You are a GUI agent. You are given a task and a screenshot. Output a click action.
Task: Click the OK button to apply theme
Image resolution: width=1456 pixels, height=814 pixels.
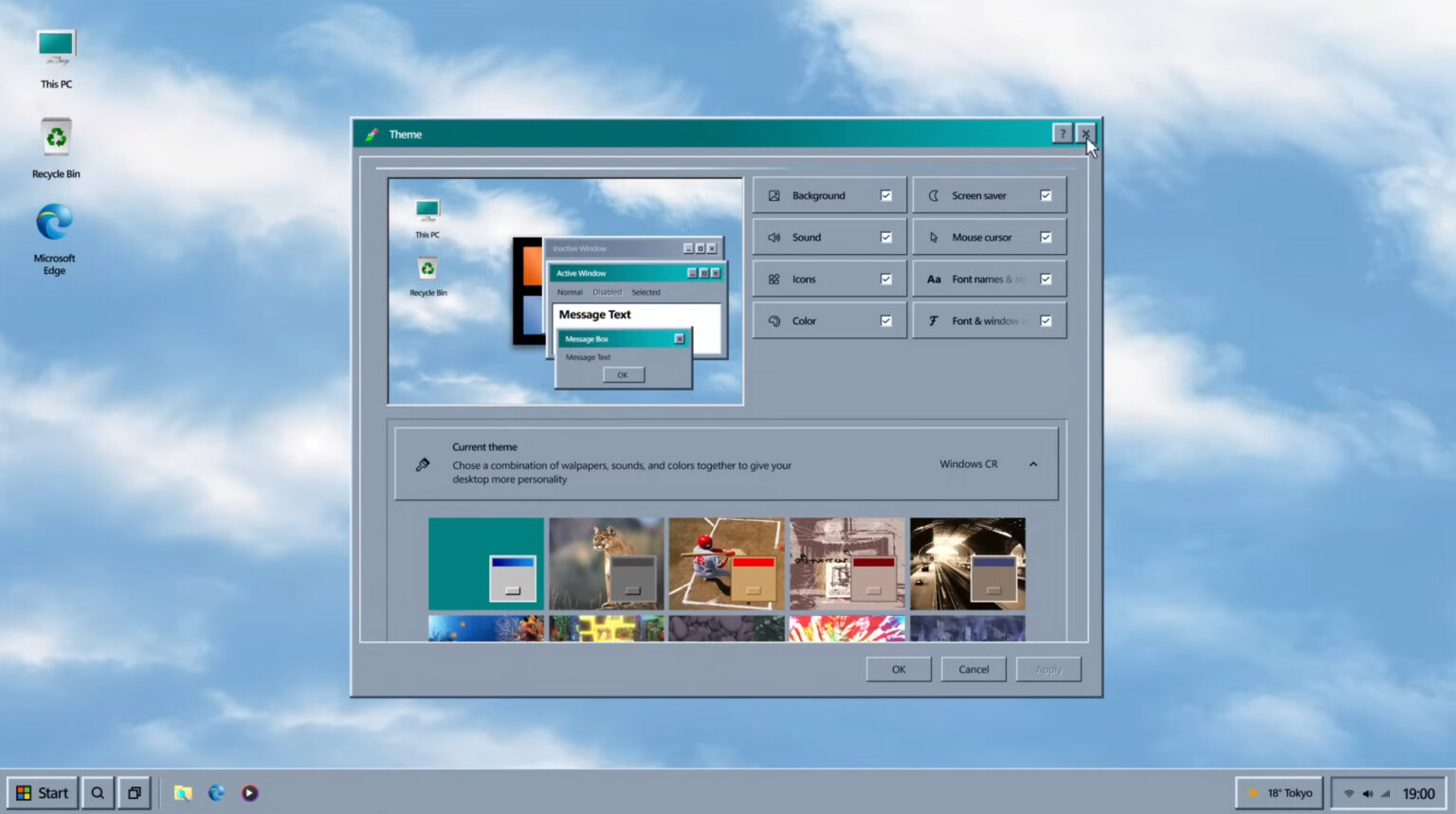897,669
